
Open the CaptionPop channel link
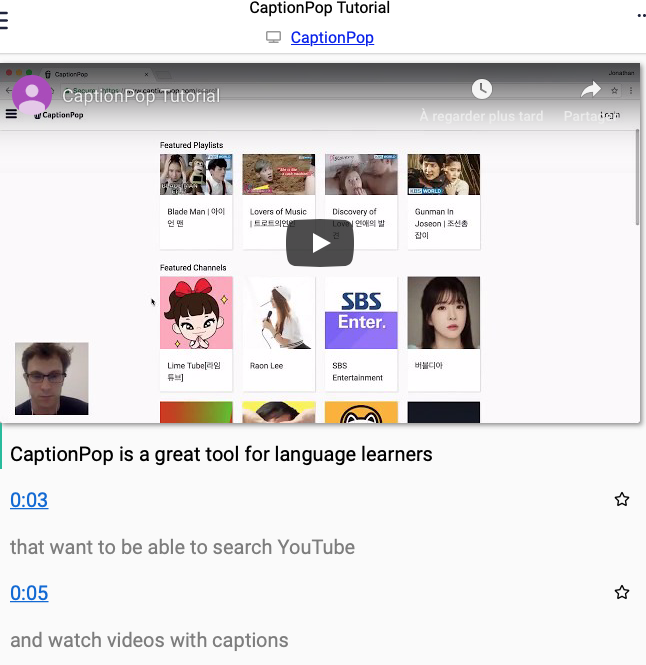332,38
